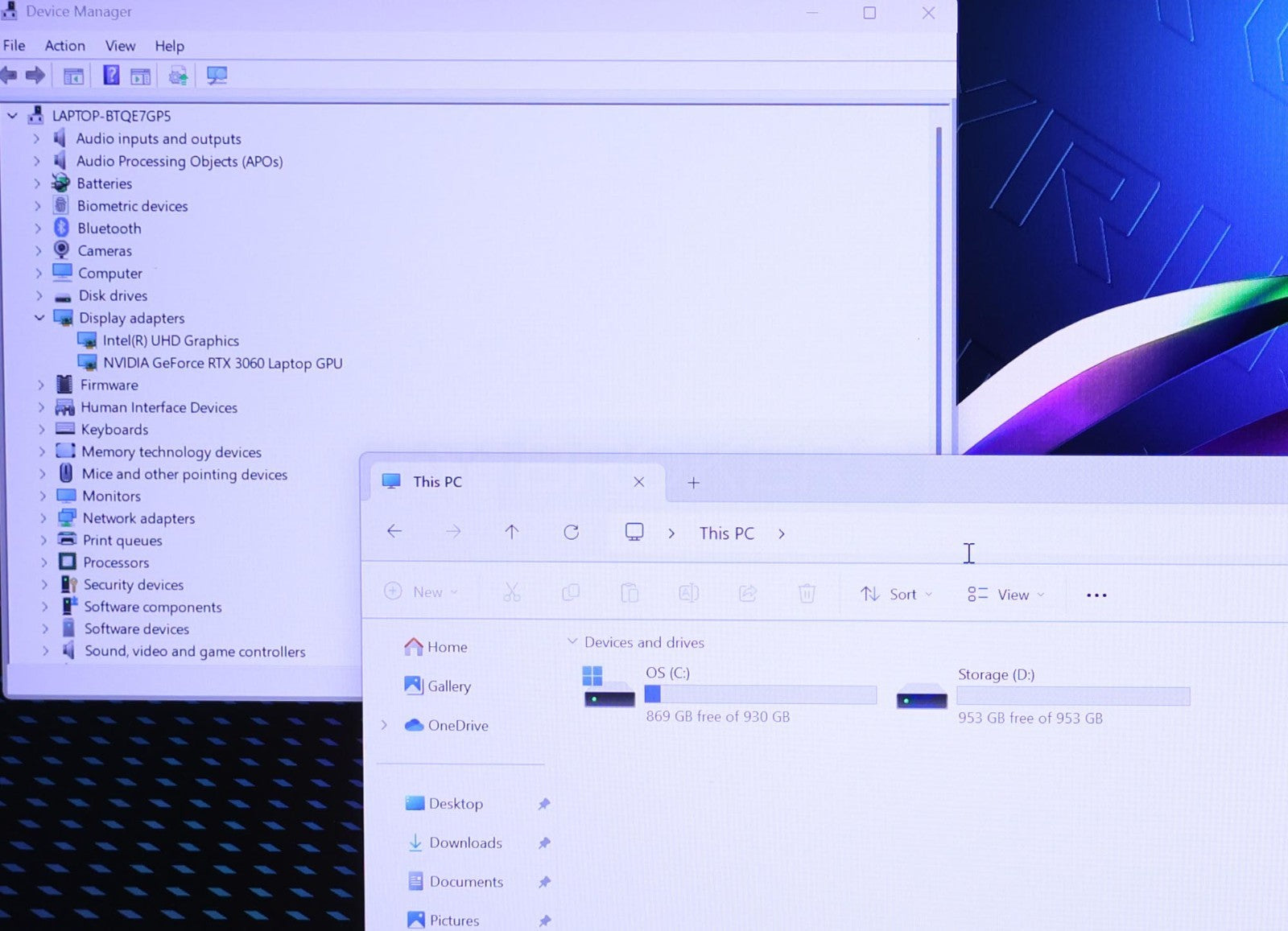
Task: Open the View dropdown in File Explorer
Action: (x=1005, y=595)
